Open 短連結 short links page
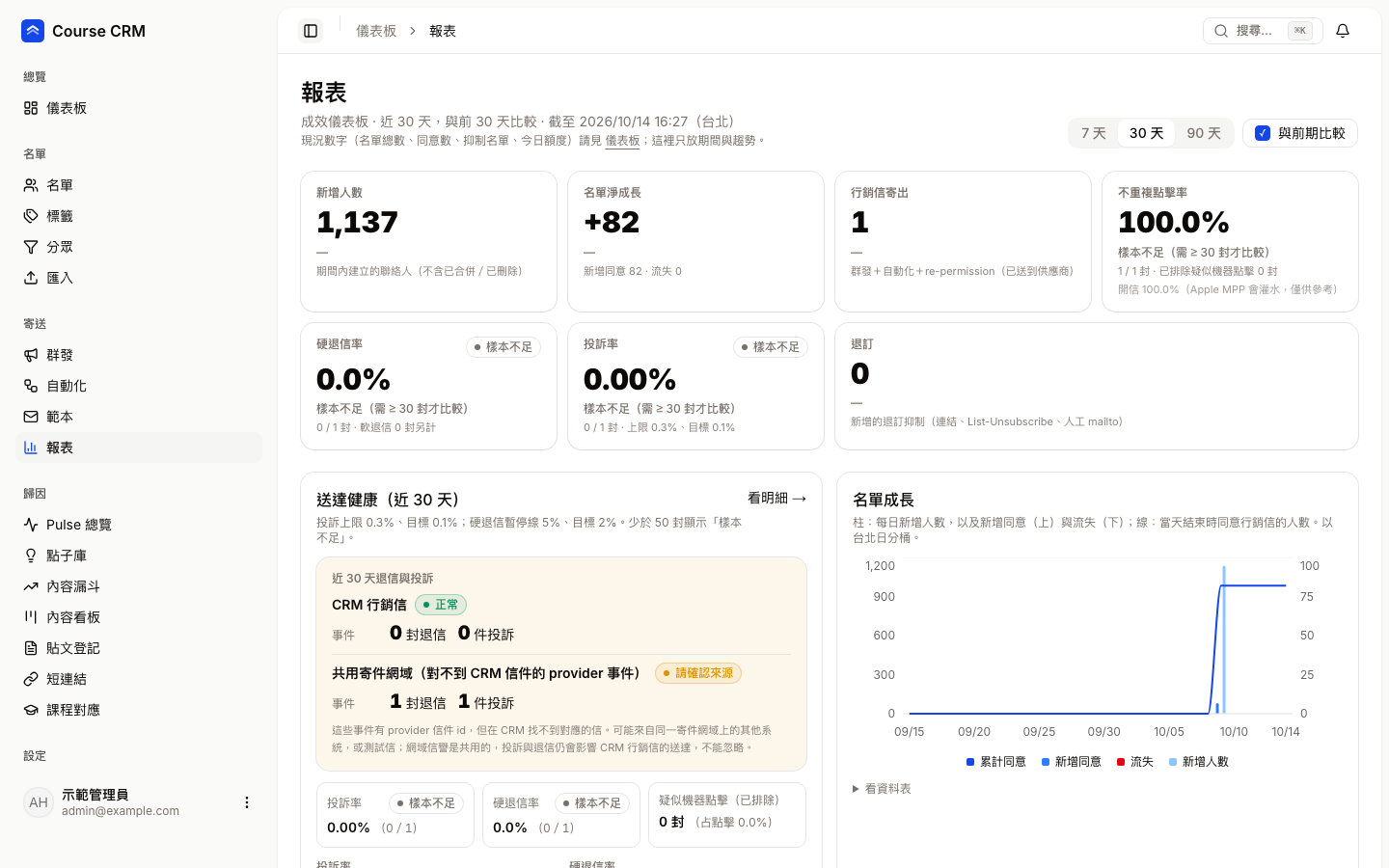Image resolution: width=1389 pixels, height=868 pixels. pyautogui.click(x=141, y=679)
